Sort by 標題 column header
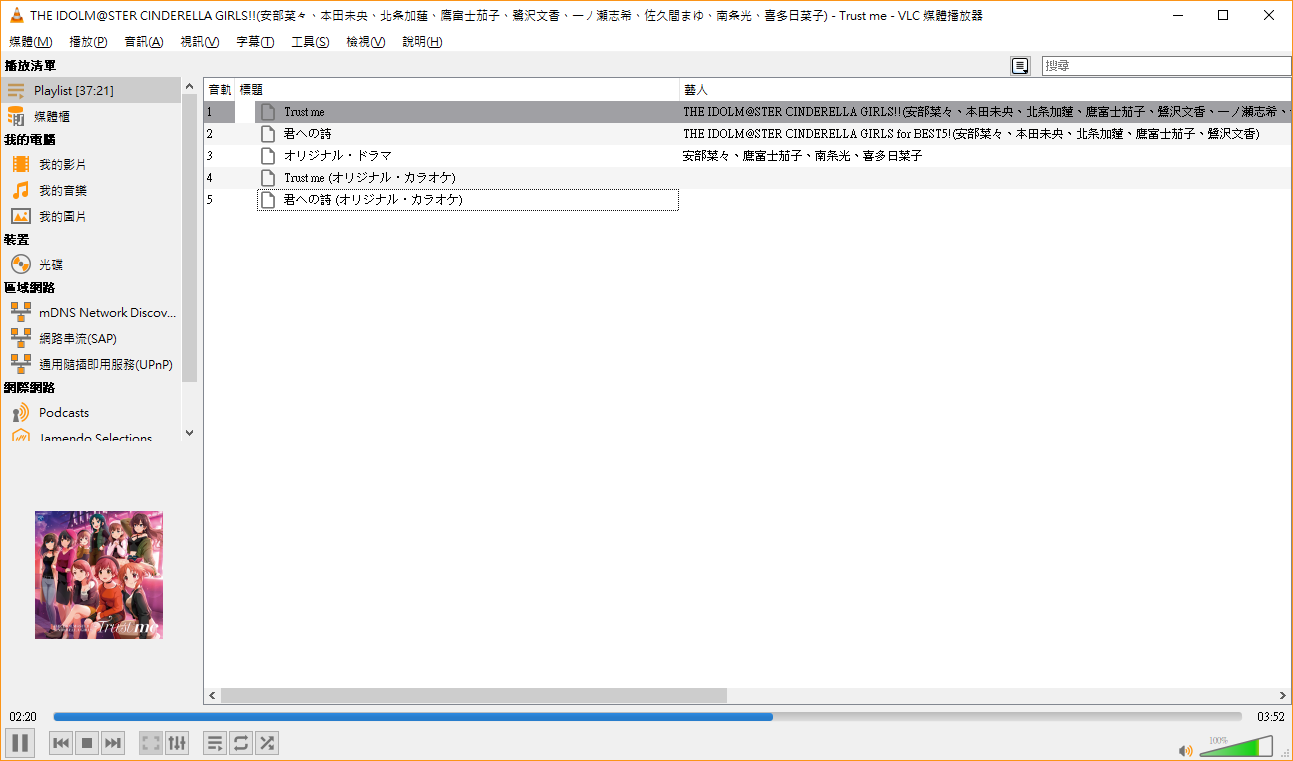This screenshot has width=1293, height=761. [457, 89]
